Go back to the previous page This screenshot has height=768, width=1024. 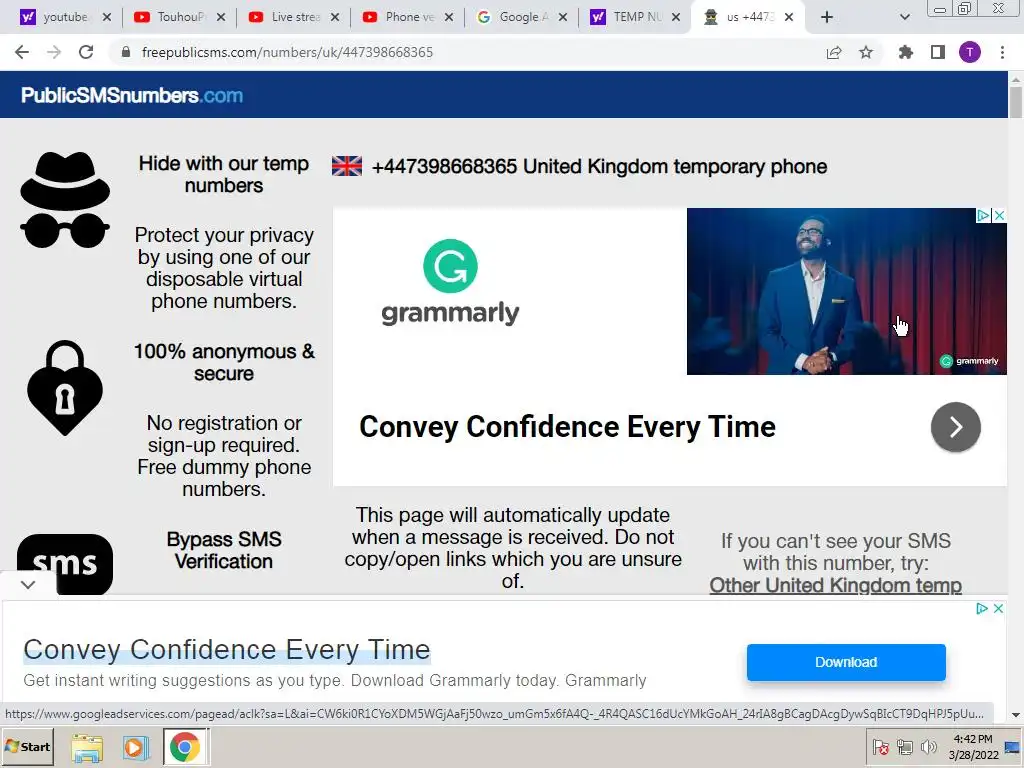click(22, 52)
